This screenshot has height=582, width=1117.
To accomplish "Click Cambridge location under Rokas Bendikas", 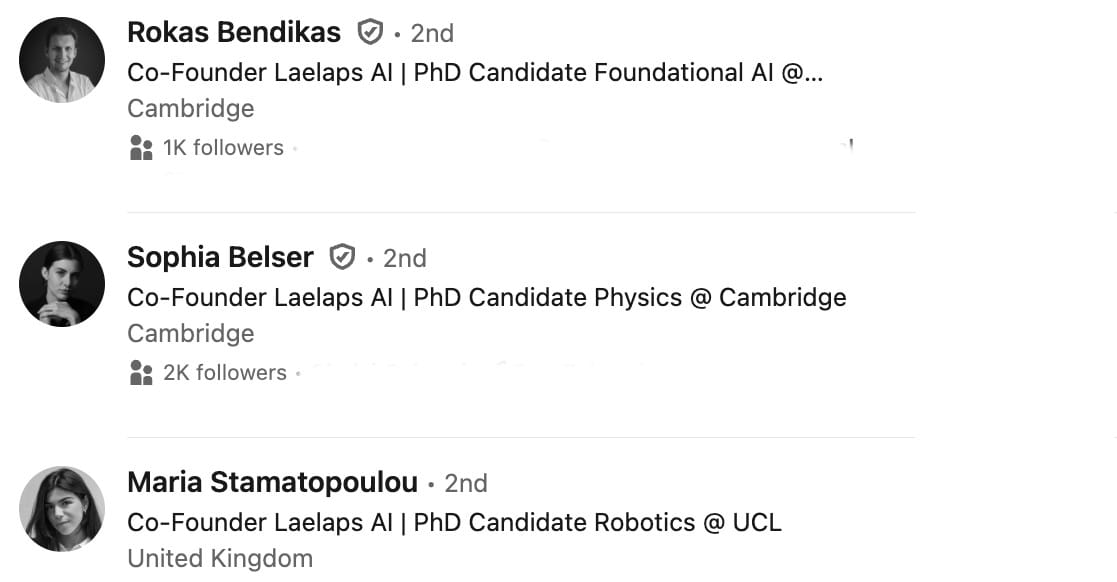I will click(x=190, y=108).
